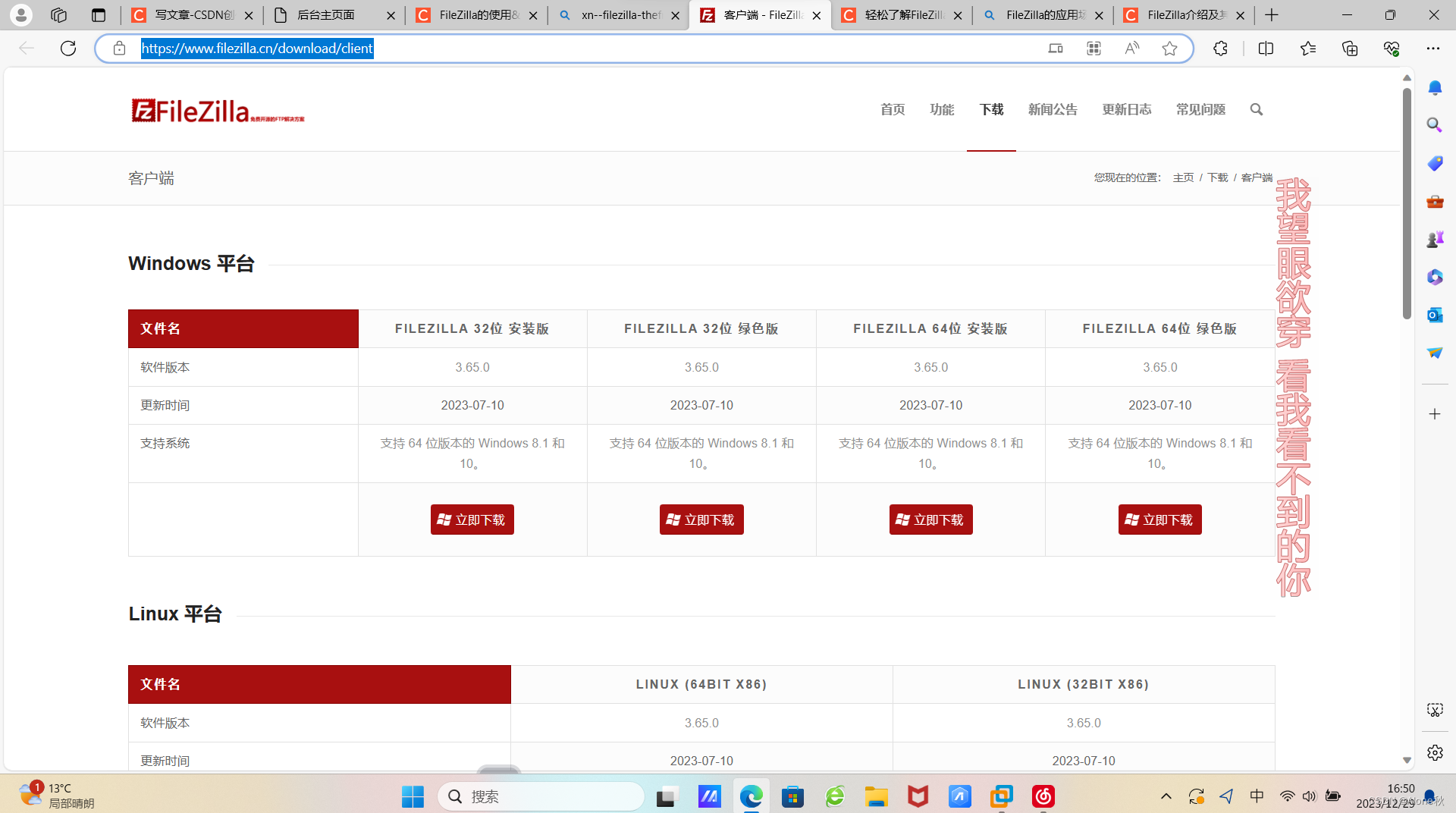The image size is (1456, 813).
Task: Open the collections icon
Action: point(1350,49)
